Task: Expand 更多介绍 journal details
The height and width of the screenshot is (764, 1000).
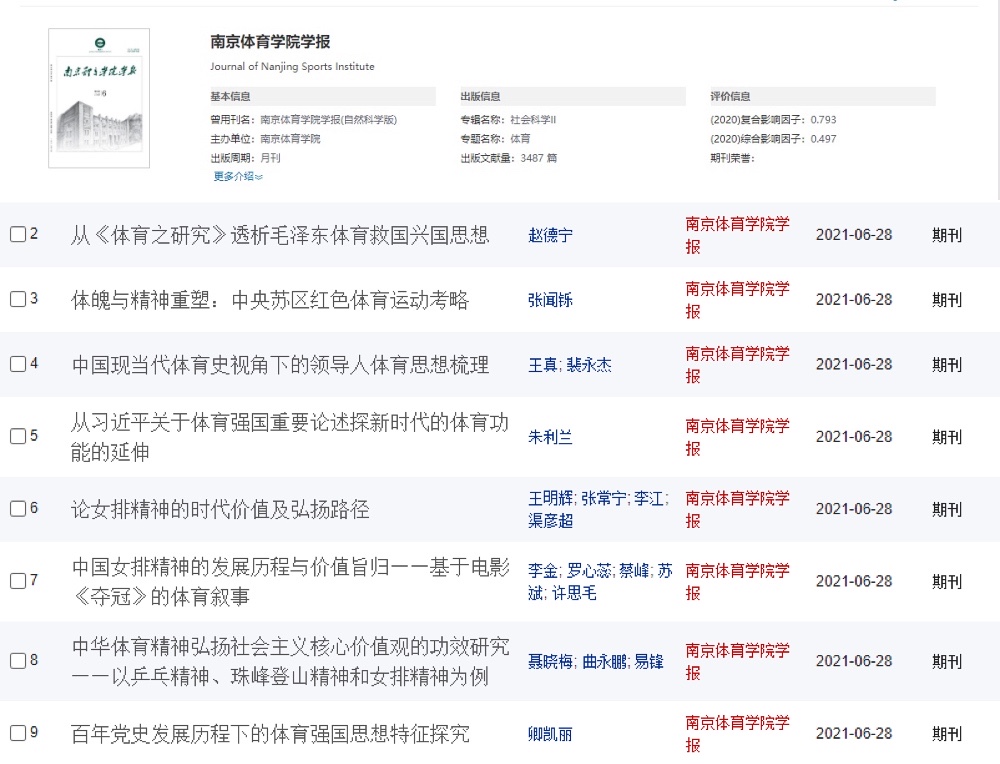Action: [x=237, y=177]
